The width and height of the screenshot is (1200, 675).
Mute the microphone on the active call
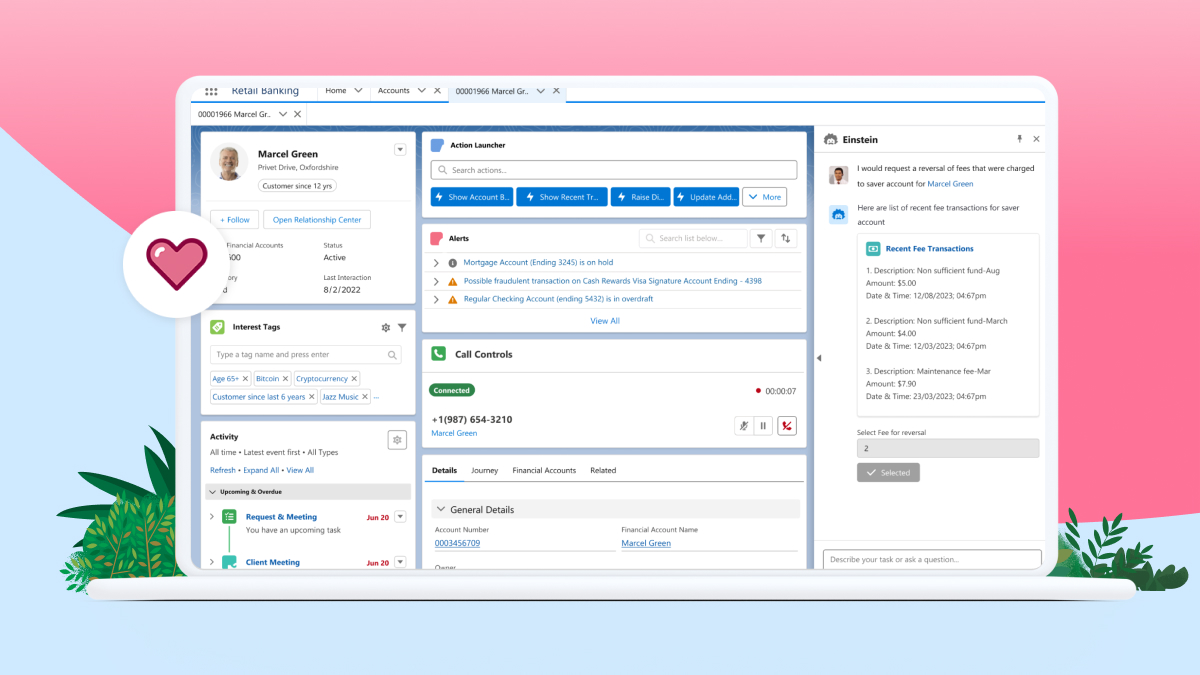click(x=743, y=425)
